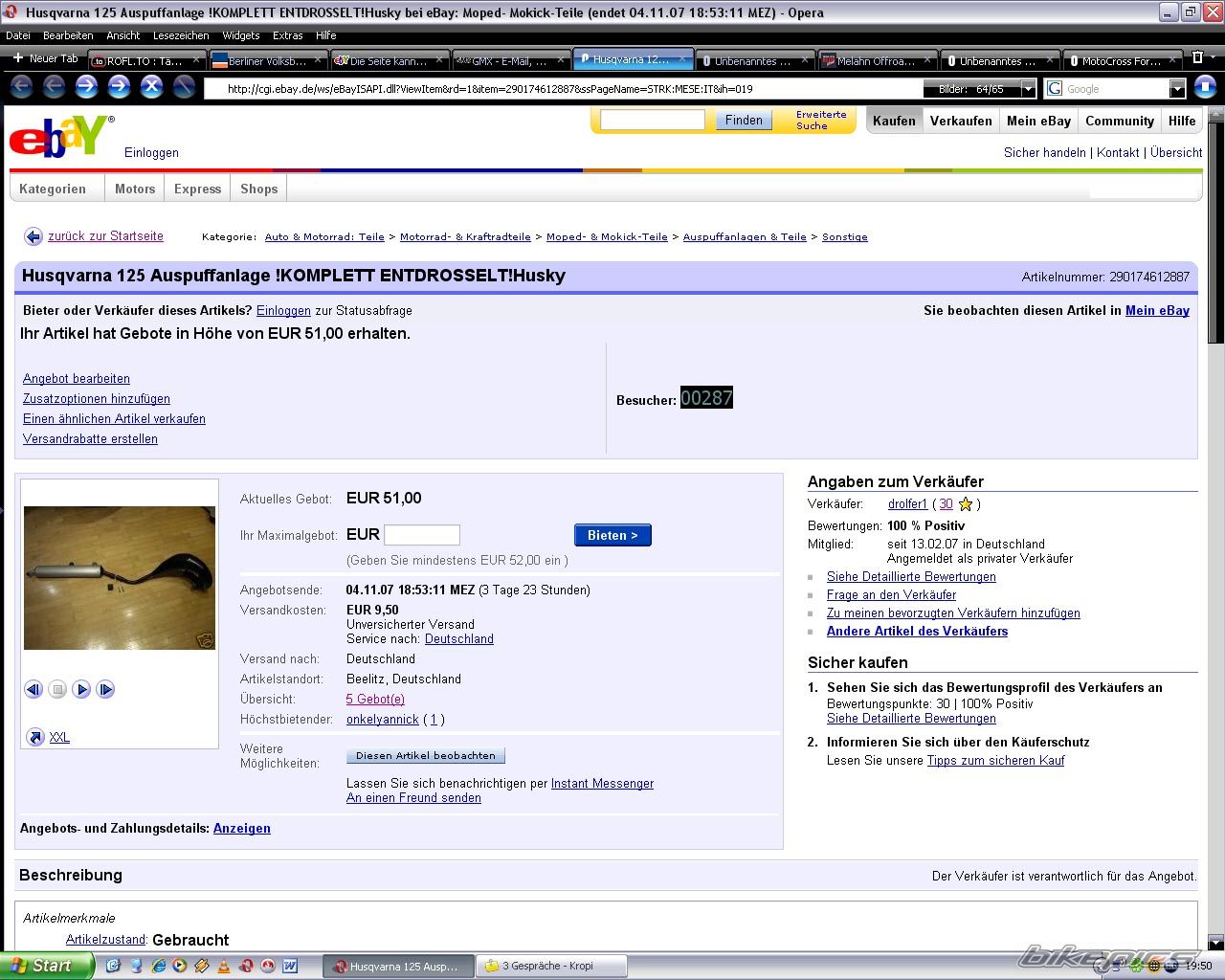Click the blue search go button
The height and width of the screenshot is (980, 1225).
(1205, 88)
